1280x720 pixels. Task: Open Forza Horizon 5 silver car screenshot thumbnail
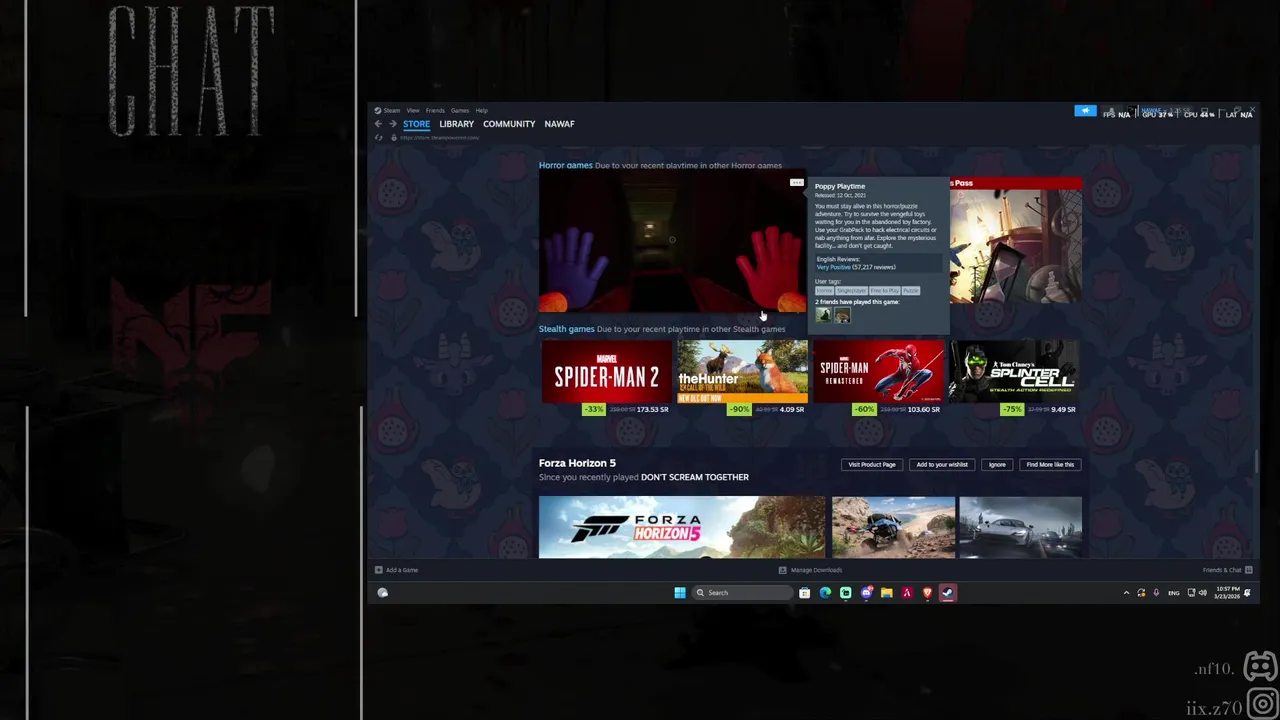(x=1020, y=527)
